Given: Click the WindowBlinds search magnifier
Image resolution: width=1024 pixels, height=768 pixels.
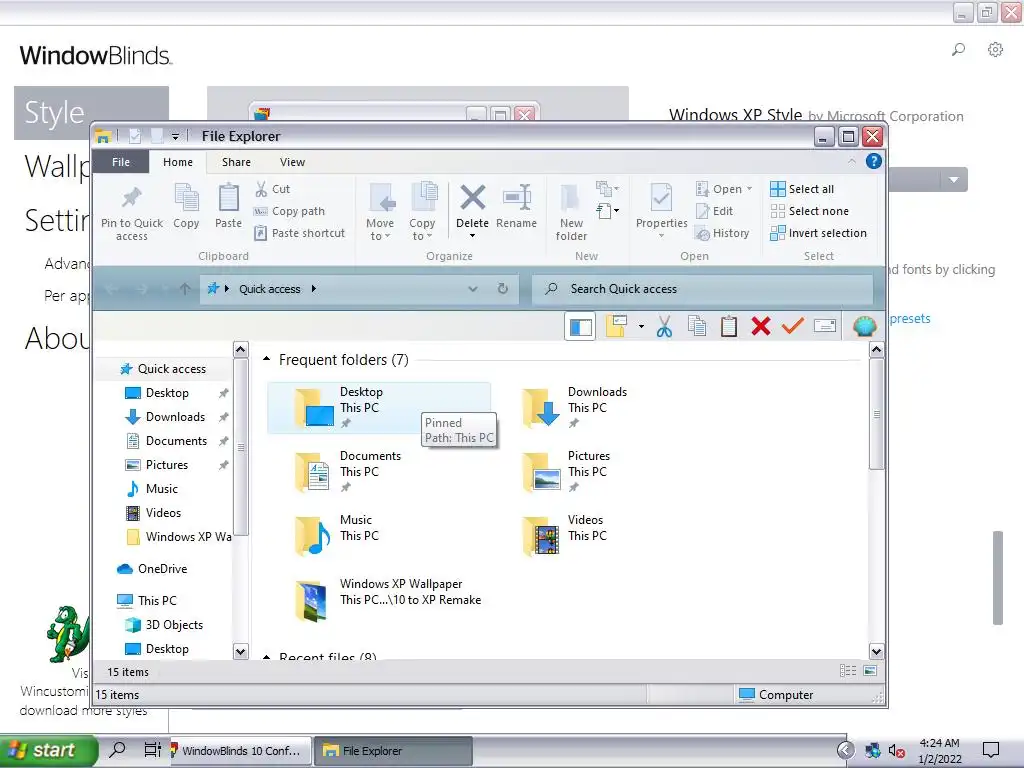Looking at the screenshot, I should [958, 50].
